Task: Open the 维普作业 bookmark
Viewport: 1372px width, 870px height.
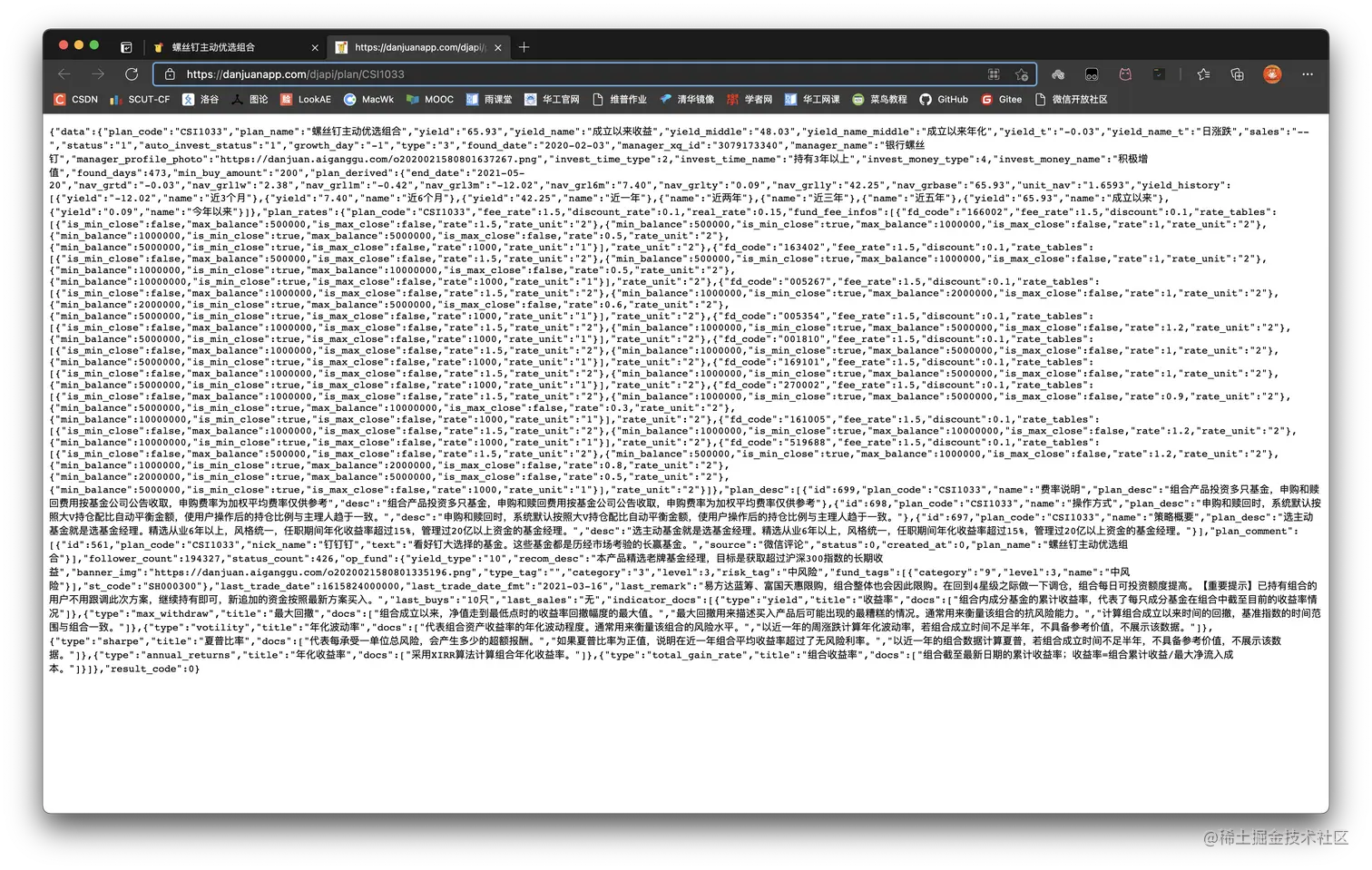Action: [x=620, y=100]
